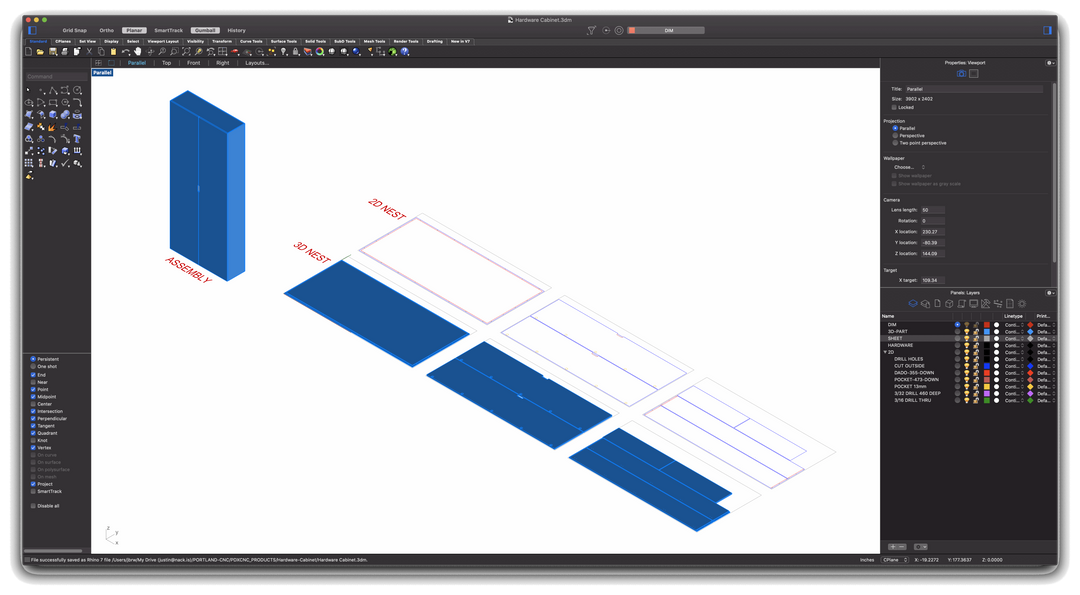Click the Help question mark icon
Viewport: 1080px width, 595px height.
tap(406, 51)
